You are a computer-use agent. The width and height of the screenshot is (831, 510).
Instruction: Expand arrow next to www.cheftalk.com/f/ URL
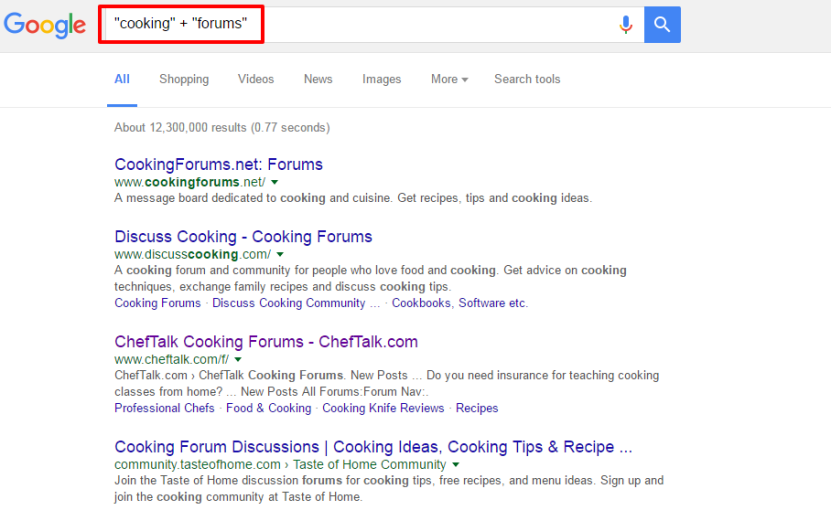(238, 359)
